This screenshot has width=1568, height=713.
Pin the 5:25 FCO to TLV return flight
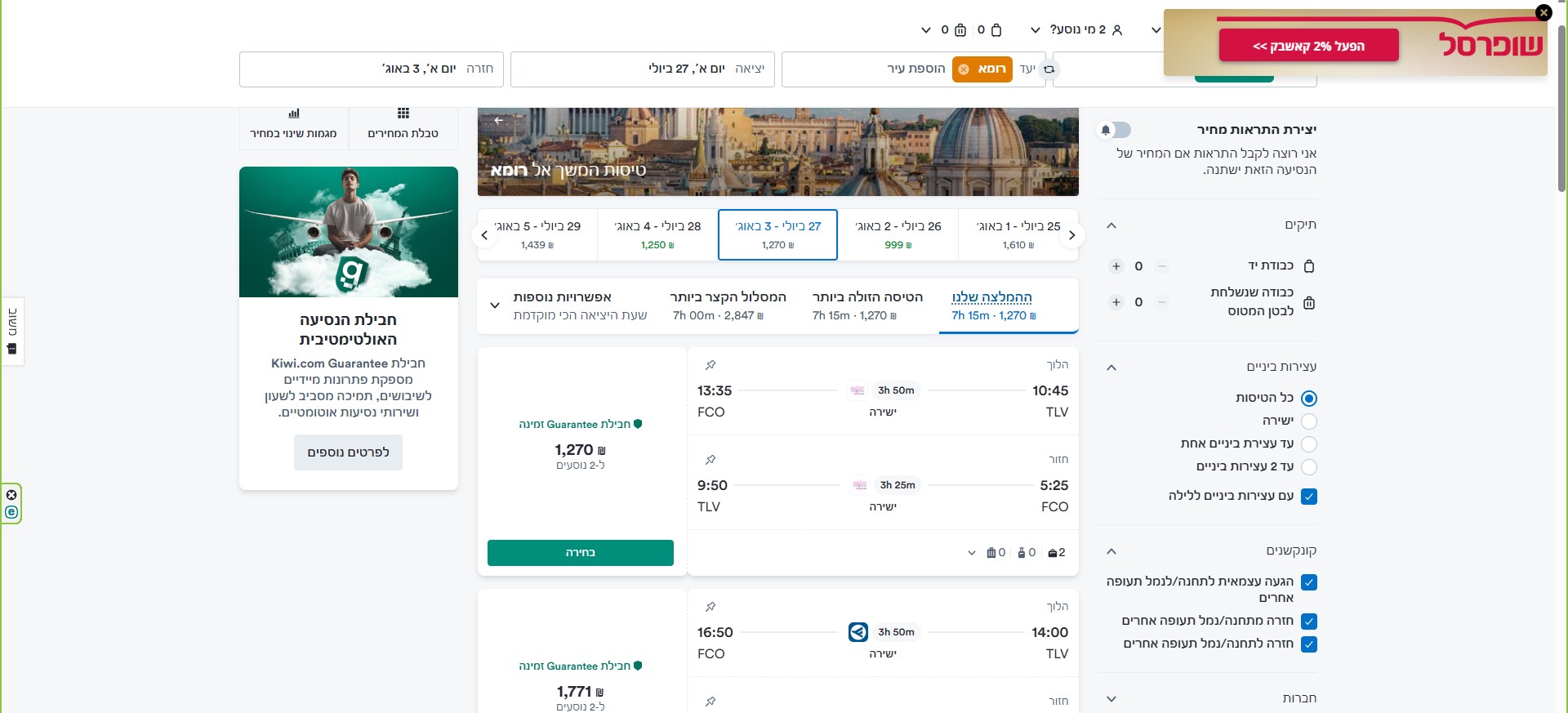tap(710, 460)
